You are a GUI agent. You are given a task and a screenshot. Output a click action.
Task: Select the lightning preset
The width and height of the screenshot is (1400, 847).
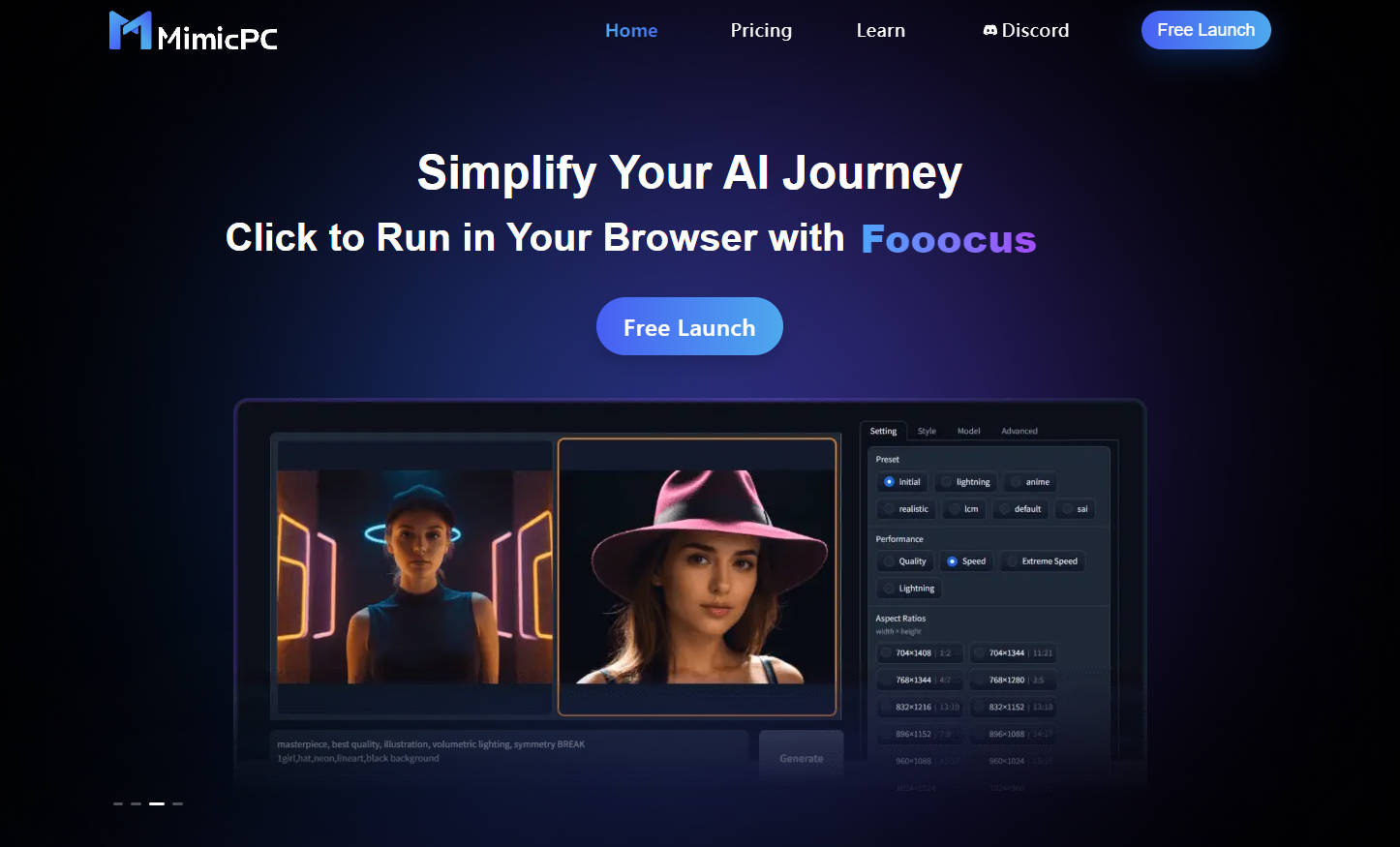(966, 482)
